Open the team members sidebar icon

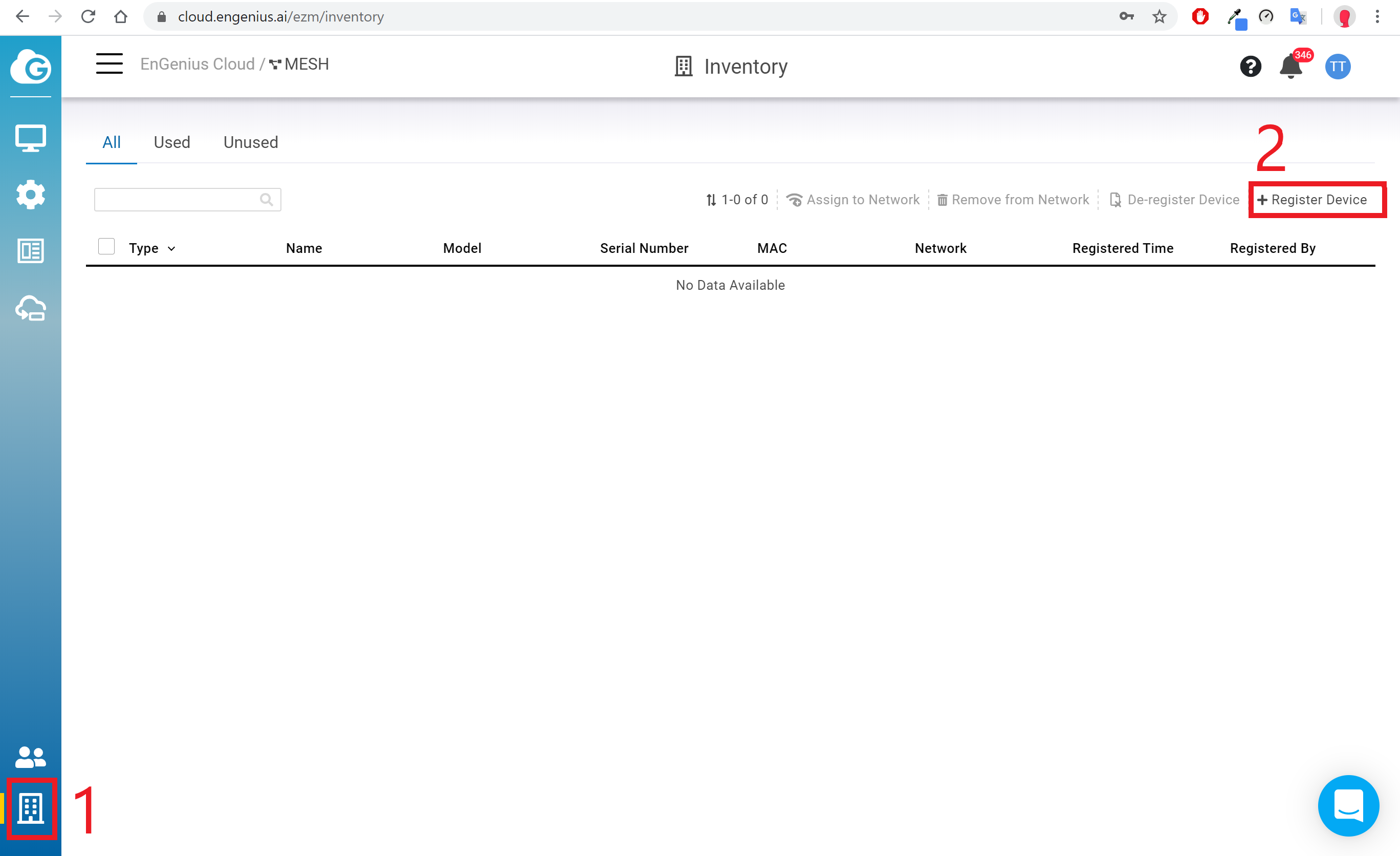pos(31,757)
